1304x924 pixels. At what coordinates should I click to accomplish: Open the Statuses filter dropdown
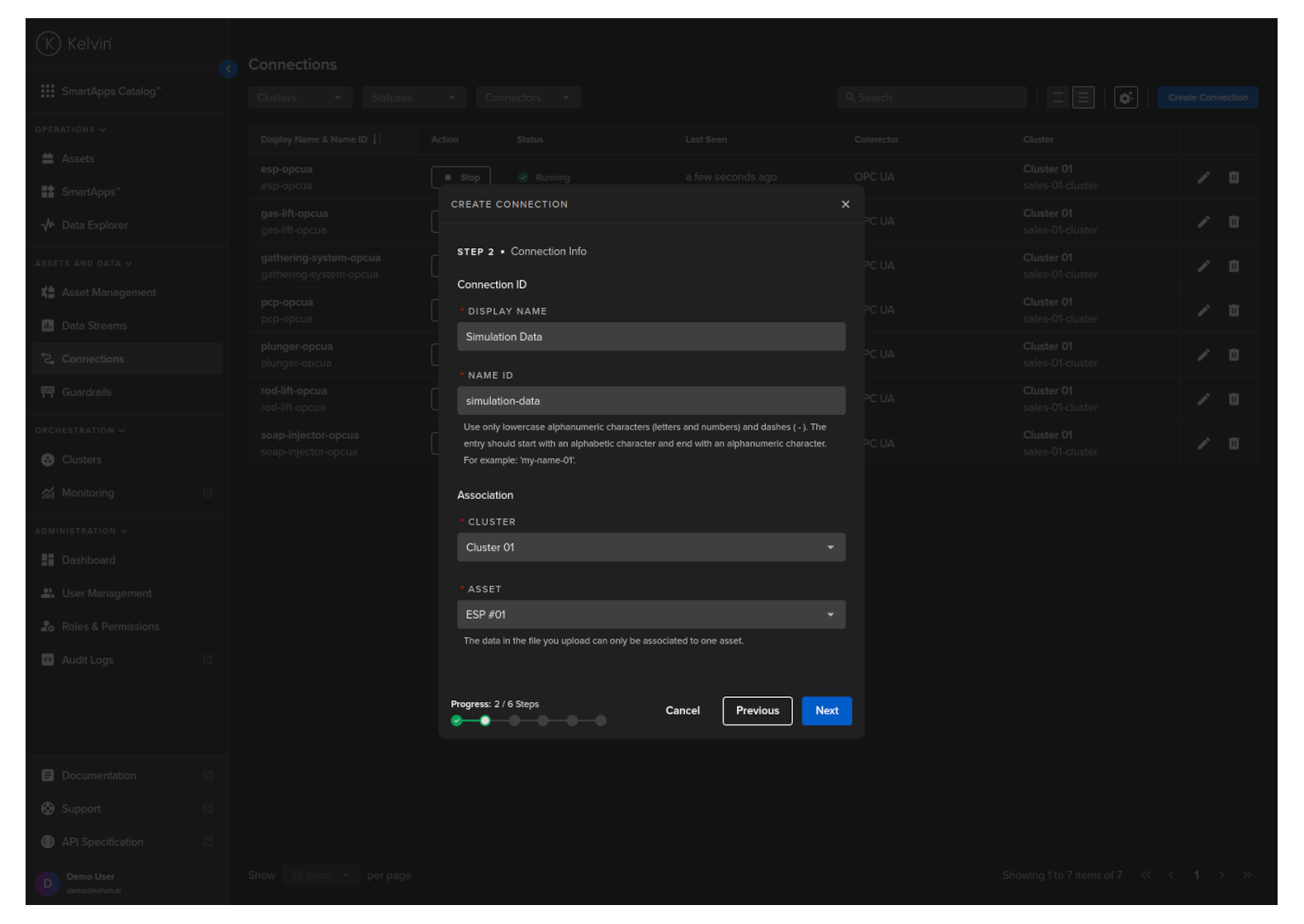[413, 97]
